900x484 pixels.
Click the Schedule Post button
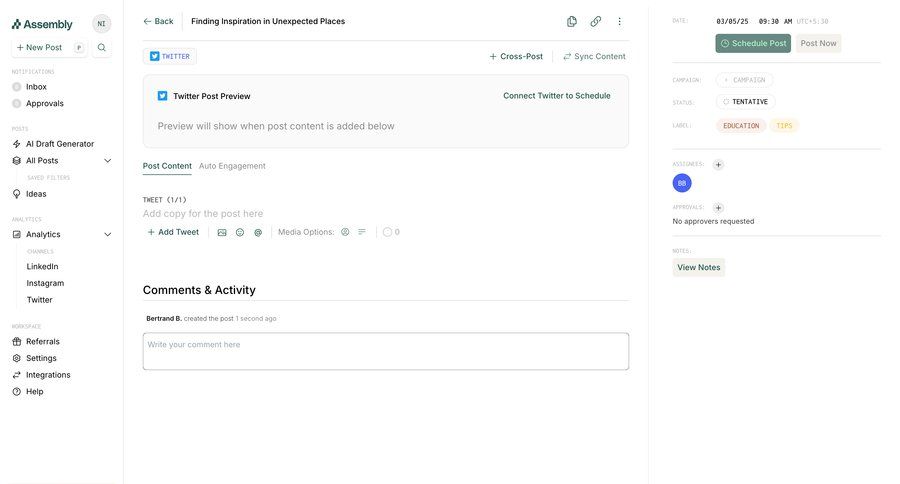click(x=753, y=44)
